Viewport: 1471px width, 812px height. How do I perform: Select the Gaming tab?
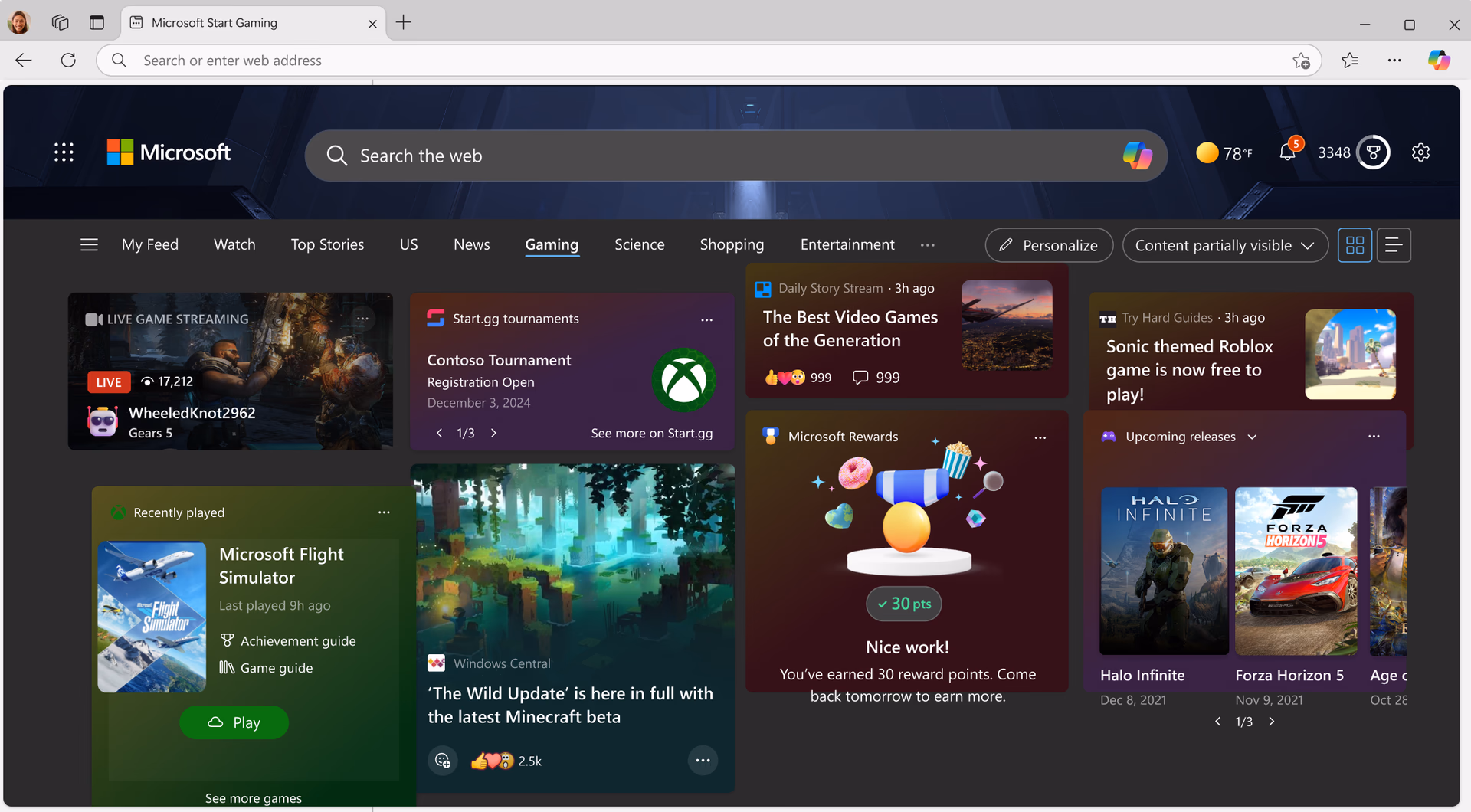tap(552, 245)
